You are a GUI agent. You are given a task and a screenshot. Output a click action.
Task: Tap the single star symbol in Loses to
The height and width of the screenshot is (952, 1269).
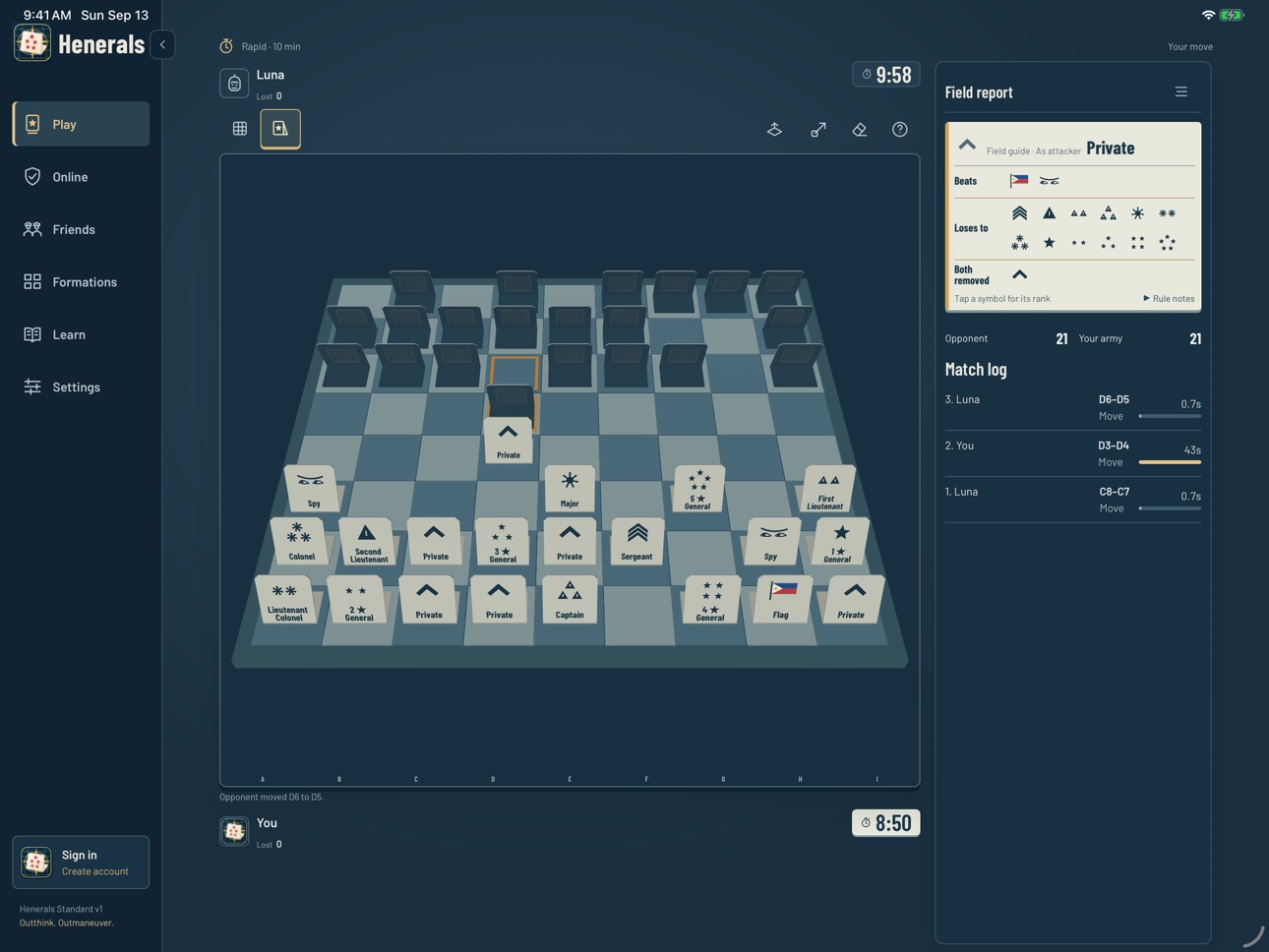click(x=1049, y=242)
